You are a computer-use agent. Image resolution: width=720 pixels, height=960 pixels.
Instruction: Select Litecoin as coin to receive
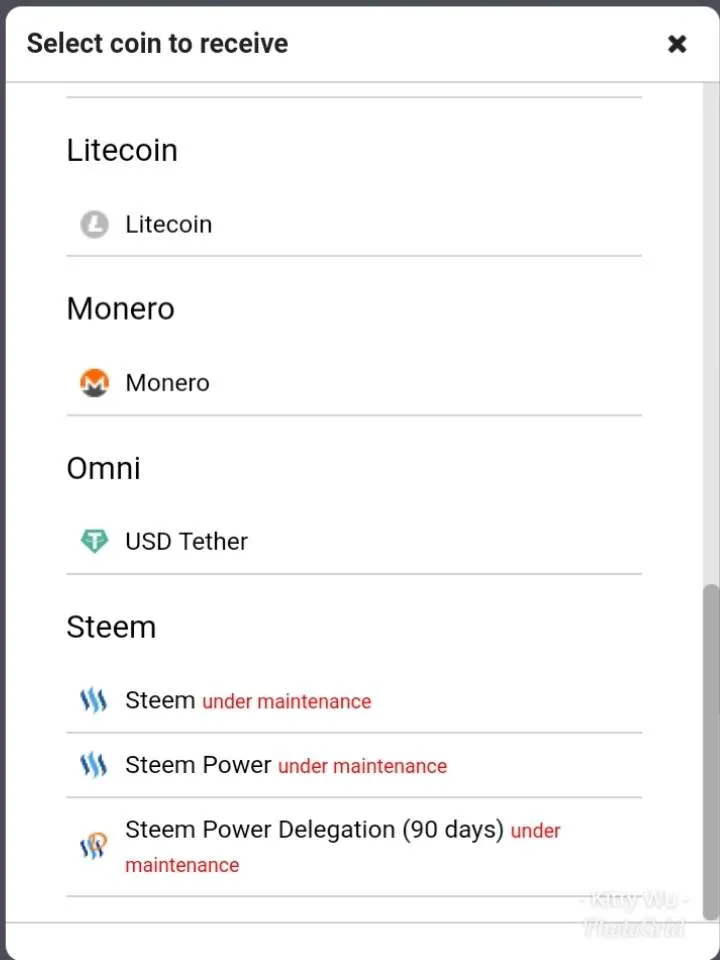(x=354, y=224)
